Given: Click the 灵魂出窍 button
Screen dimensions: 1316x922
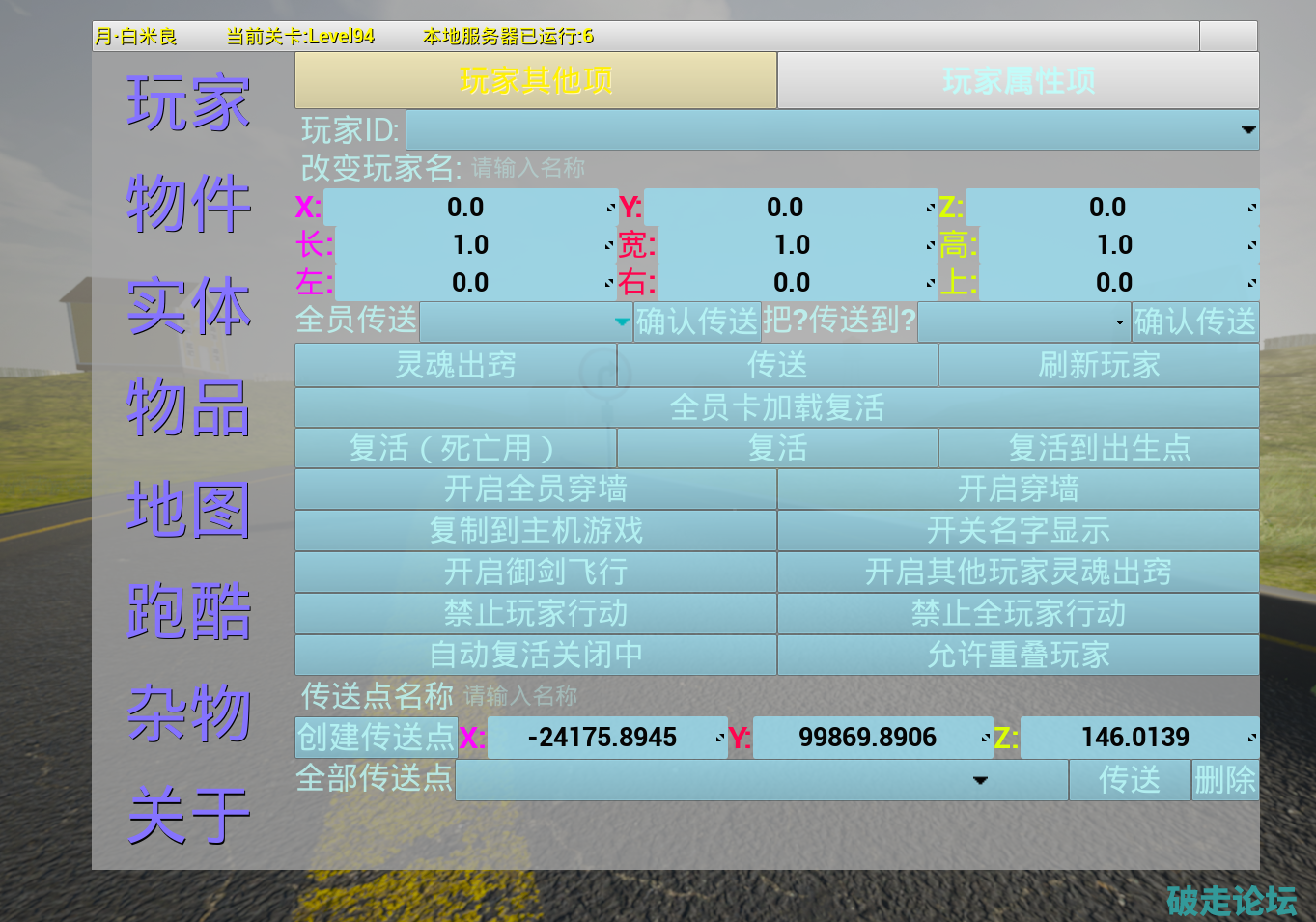Looking at the screenshot, I should 456,366.
